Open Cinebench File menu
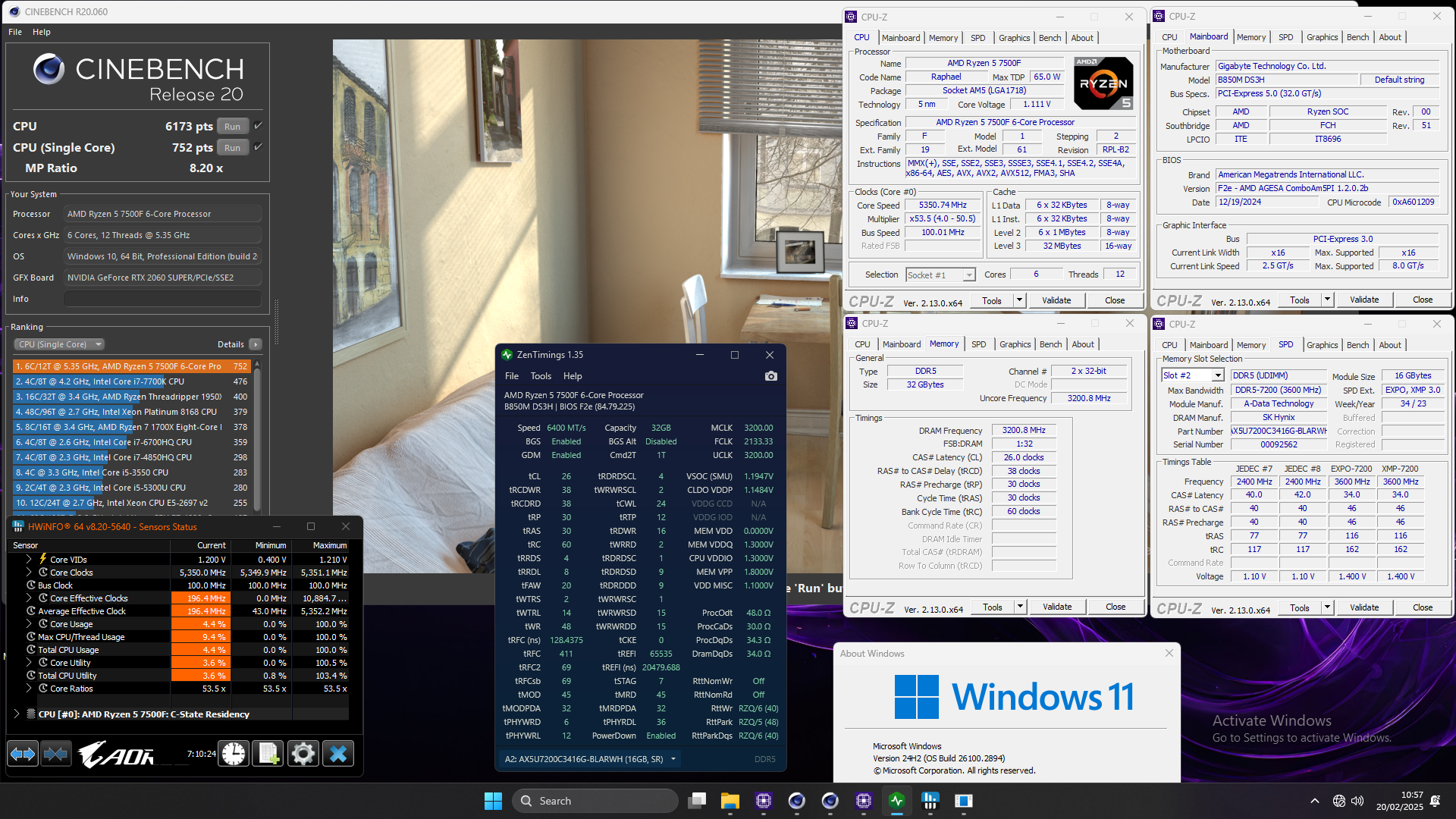Screen dimensions: 1456x819 coord(15,32)
